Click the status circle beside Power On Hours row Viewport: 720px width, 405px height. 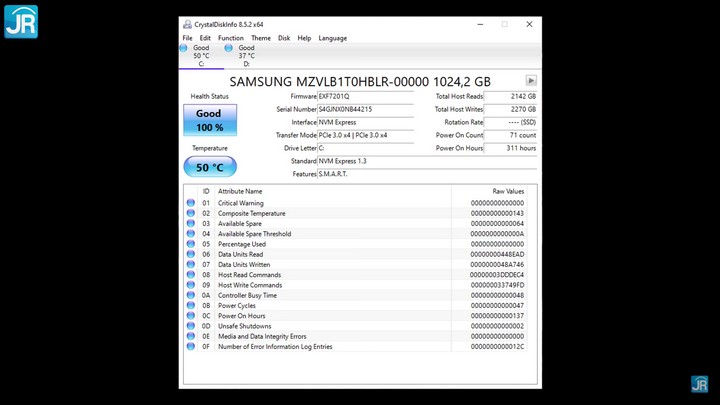191,315
